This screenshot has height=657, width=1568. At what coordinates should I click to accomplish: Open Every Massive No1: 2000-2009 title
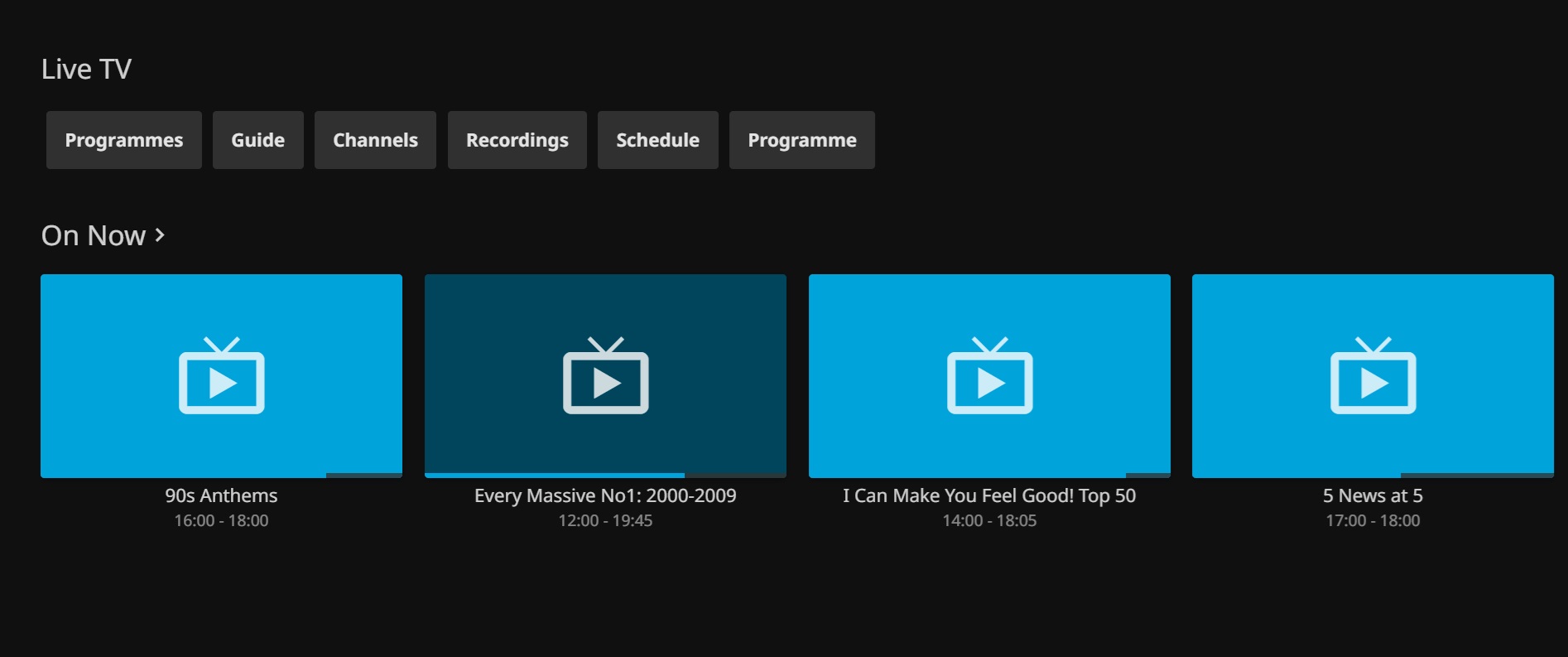tap(605, 495)
